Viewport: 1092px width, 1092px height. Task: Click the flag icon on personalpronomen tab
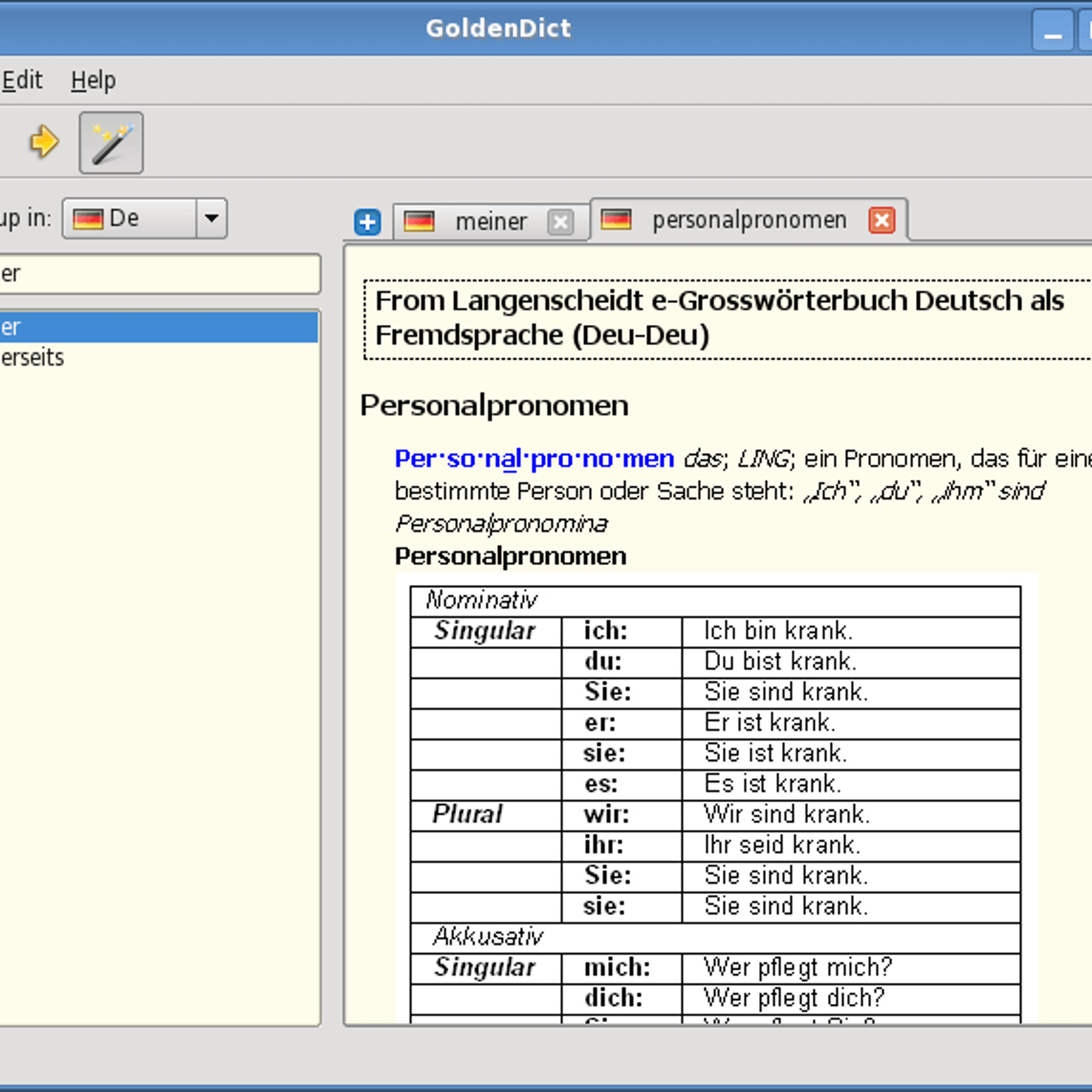coord(616,219)
